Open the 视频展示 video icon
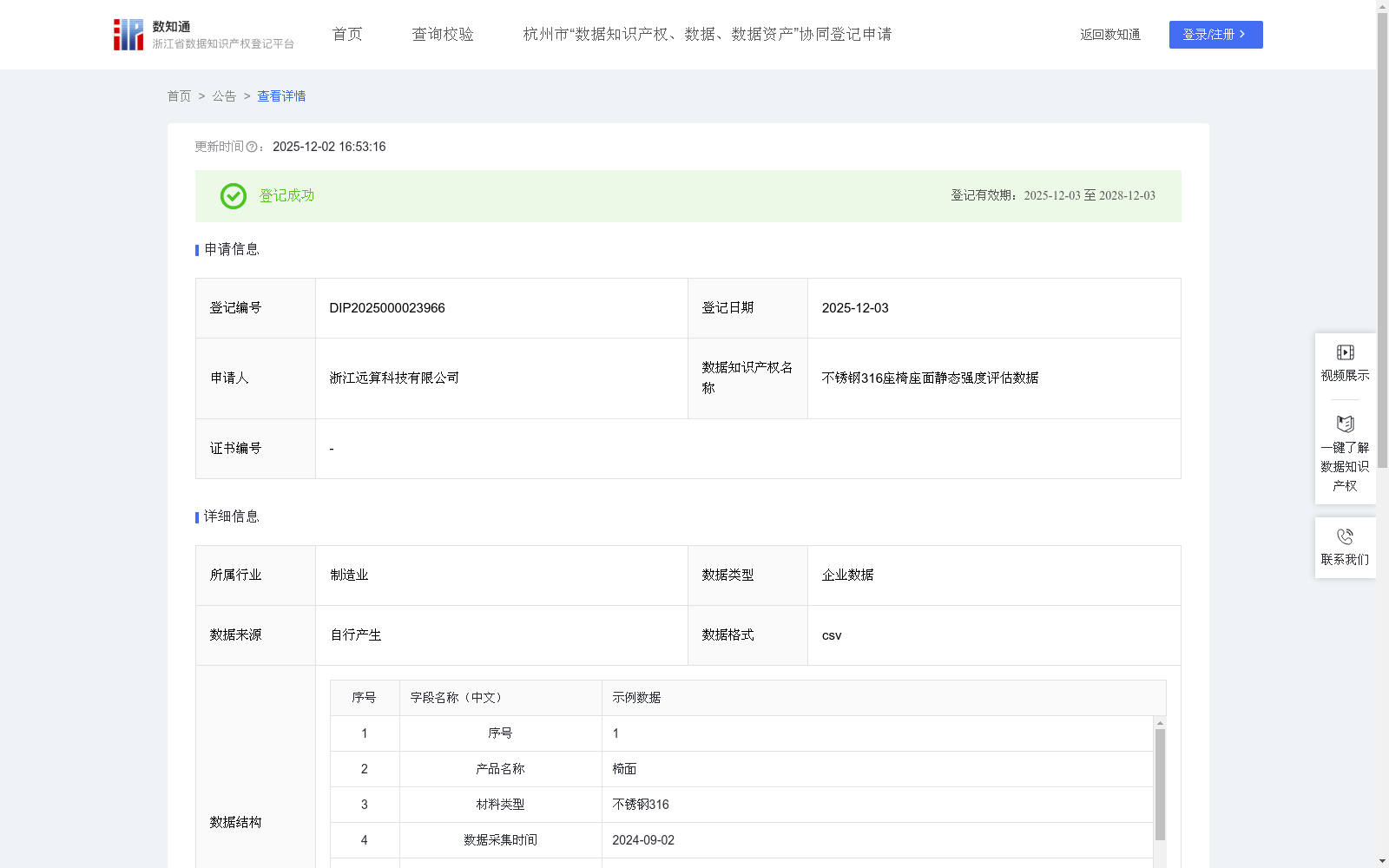This screenshot has height=868, width=1389. [x=1345, y=352]
